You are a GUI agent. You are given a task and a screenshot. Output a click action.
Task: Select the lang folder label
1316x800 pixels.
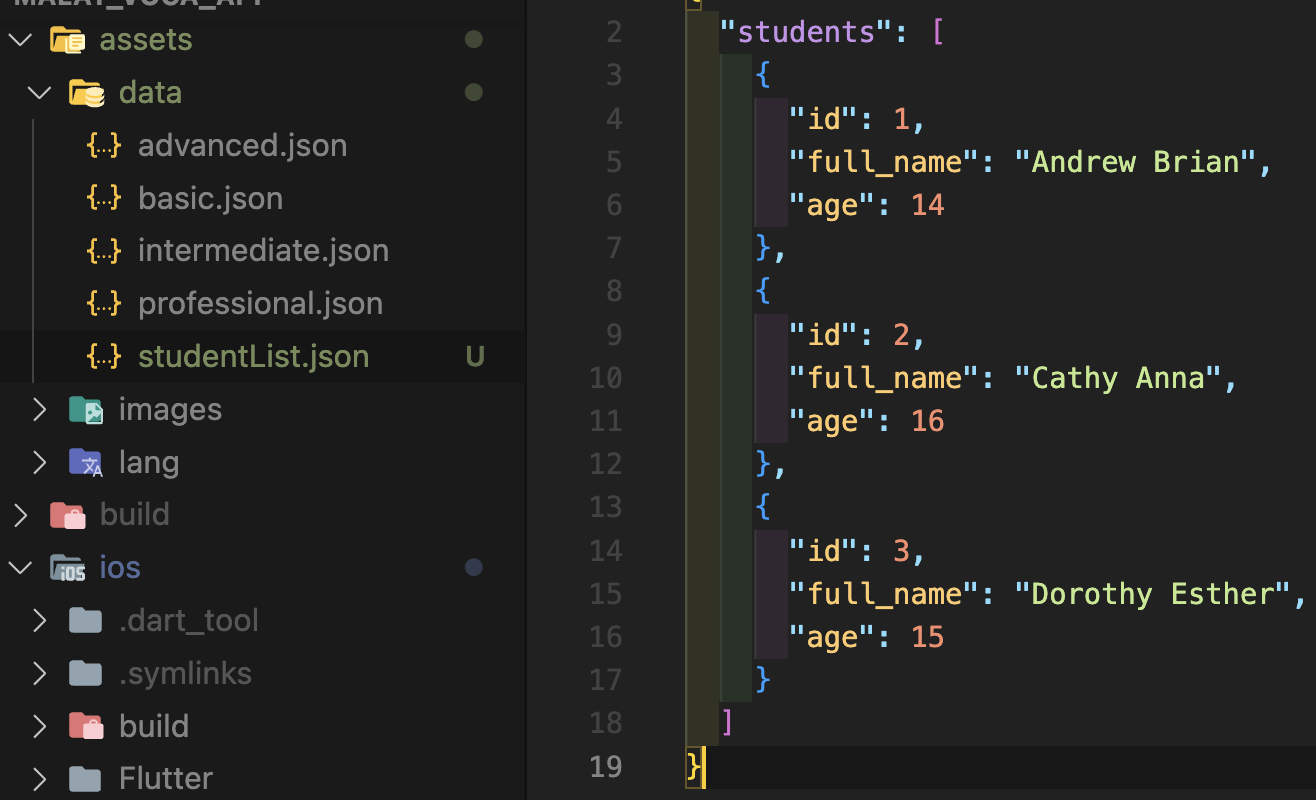click(x=149, y=463)
